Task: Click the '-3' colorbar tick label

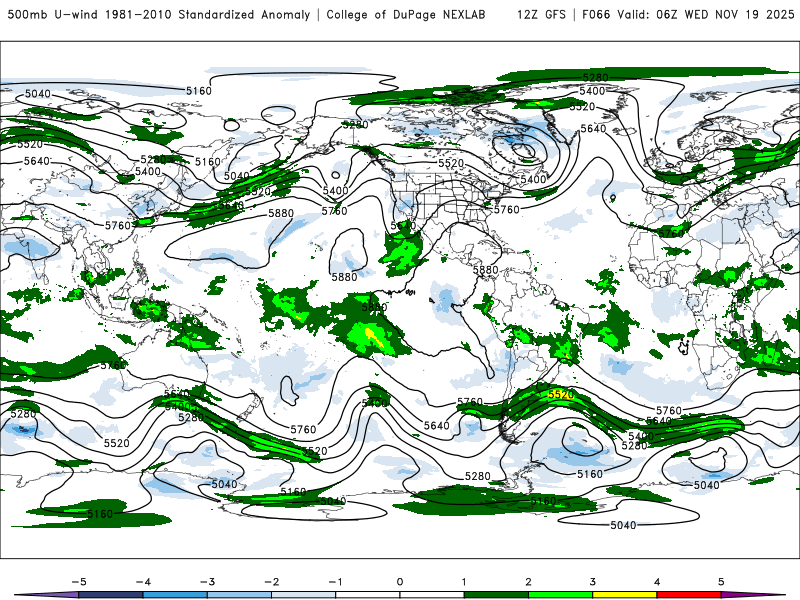Action: (x=207, y=582)
